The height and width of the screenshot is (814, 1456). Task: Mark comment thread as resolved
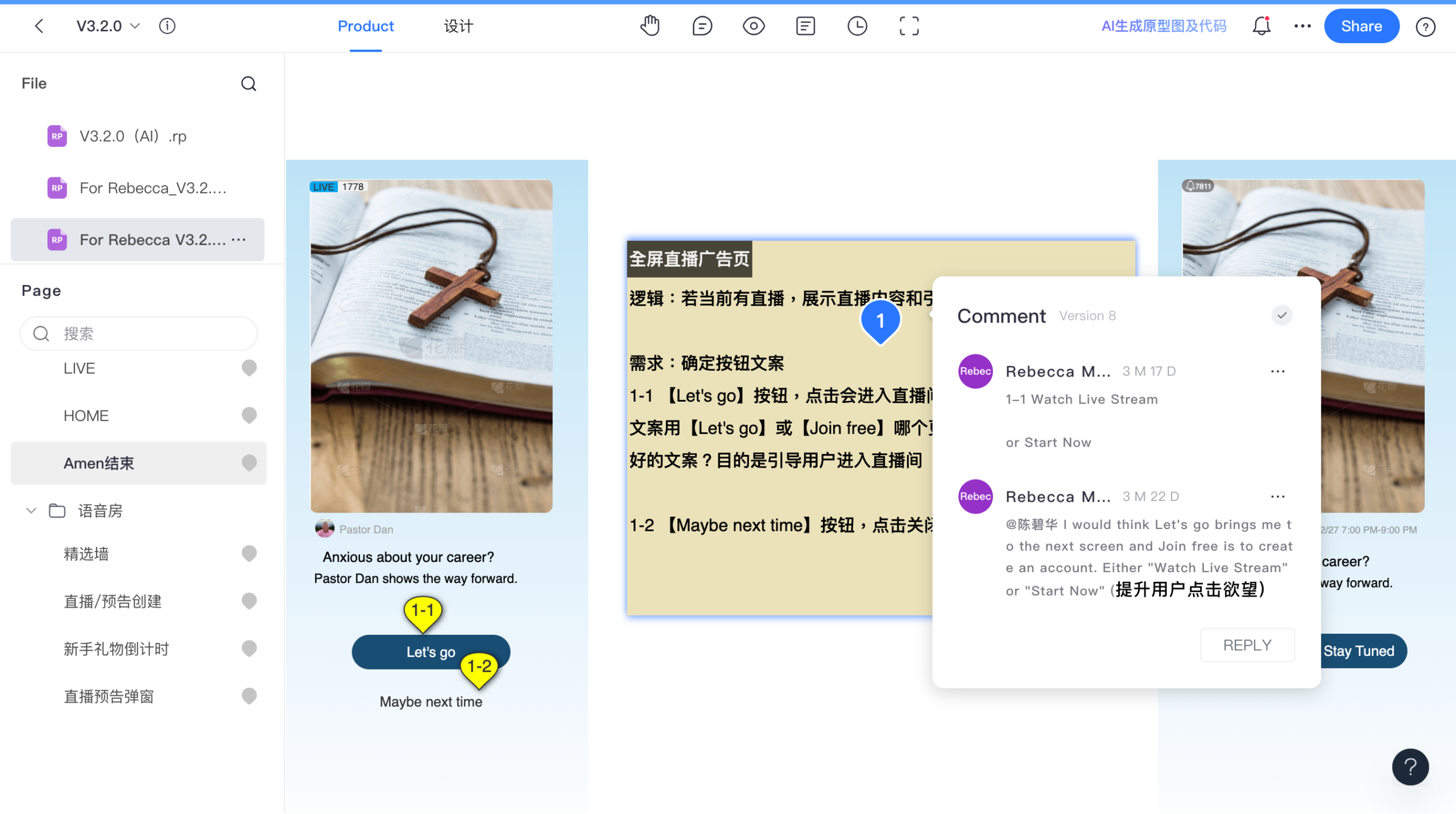[x=1282, y=315]
